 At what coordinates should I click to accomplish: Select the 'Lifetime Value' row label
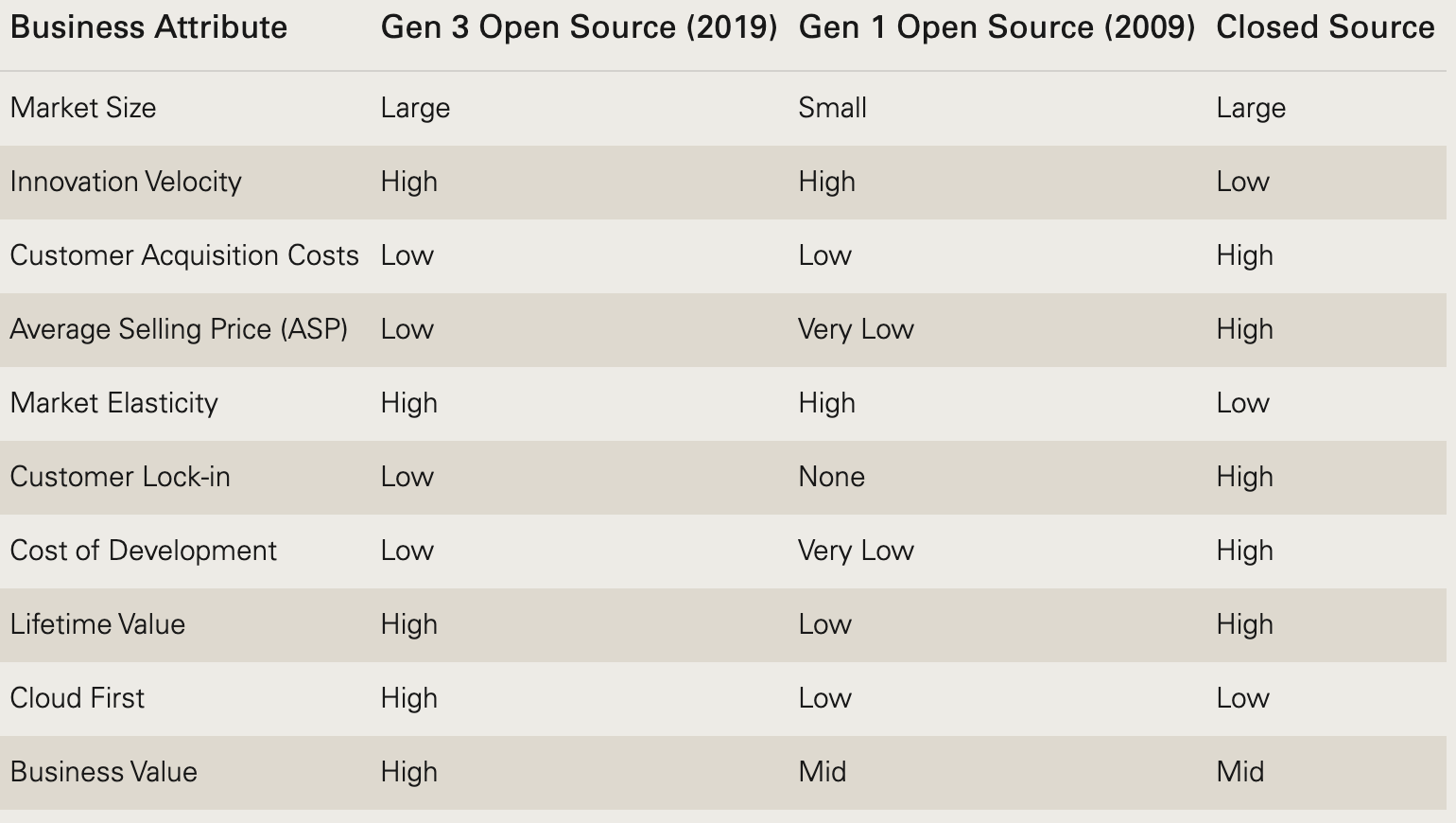point(97,624)
